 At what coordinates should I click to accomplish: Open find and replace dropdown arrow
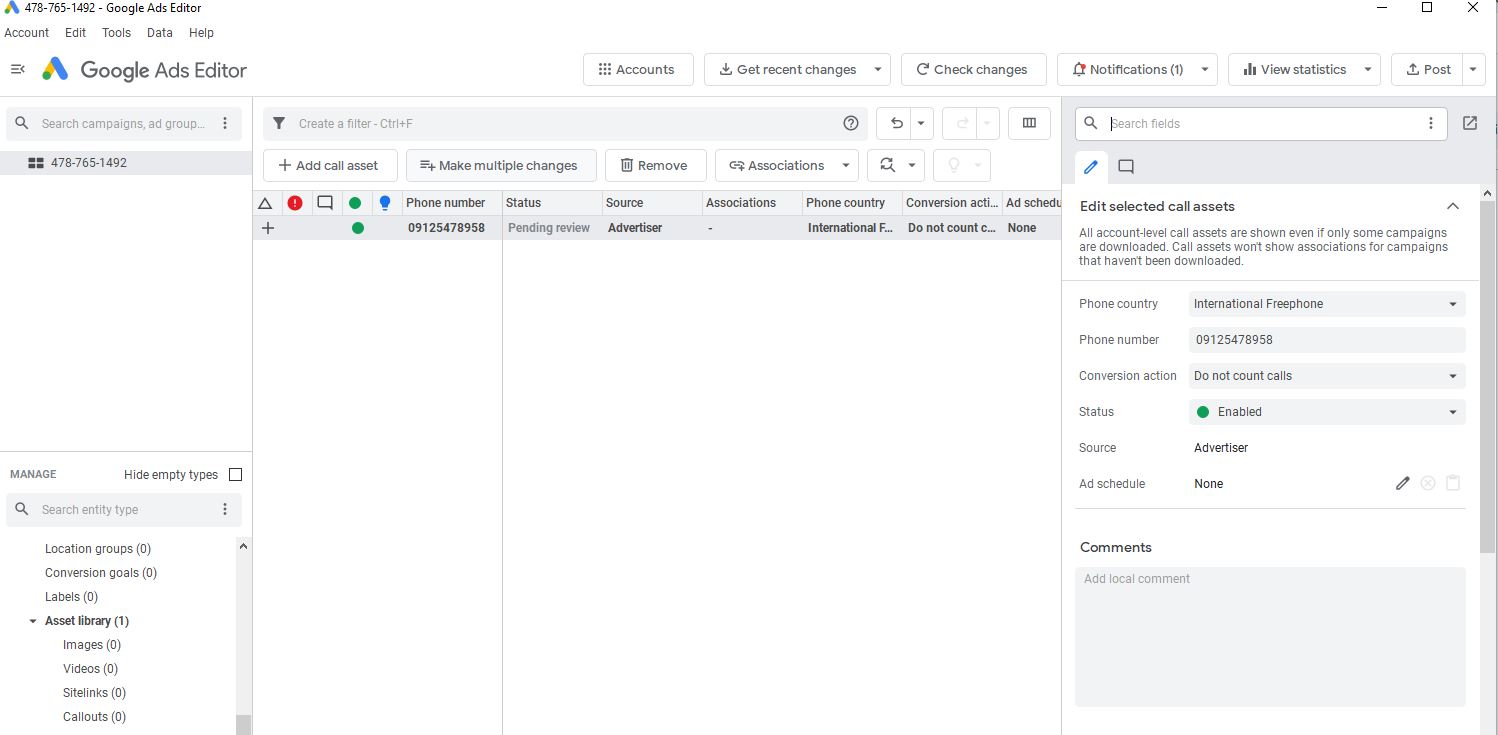[x=911, y=165]
